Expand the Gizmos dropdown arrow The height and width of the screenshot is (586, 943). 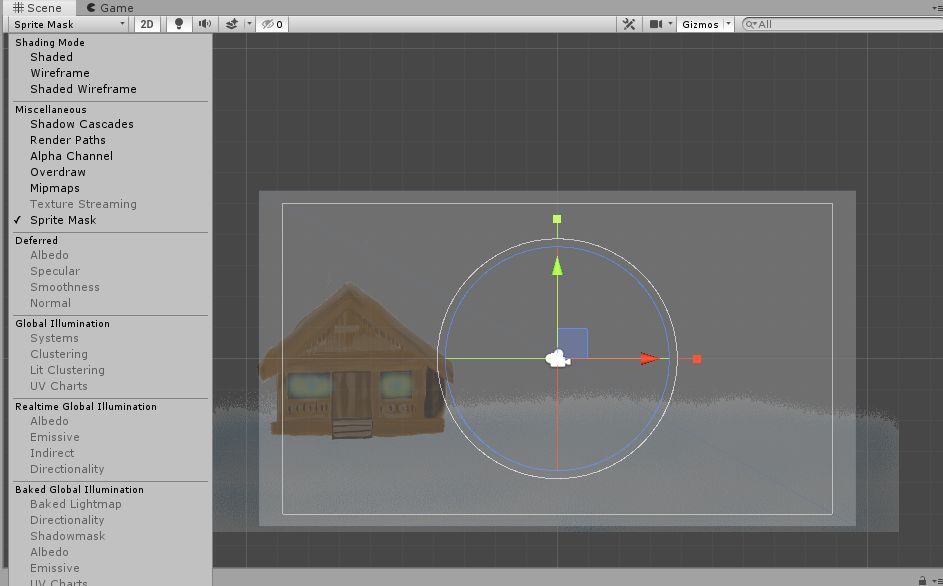coord(728,24)
